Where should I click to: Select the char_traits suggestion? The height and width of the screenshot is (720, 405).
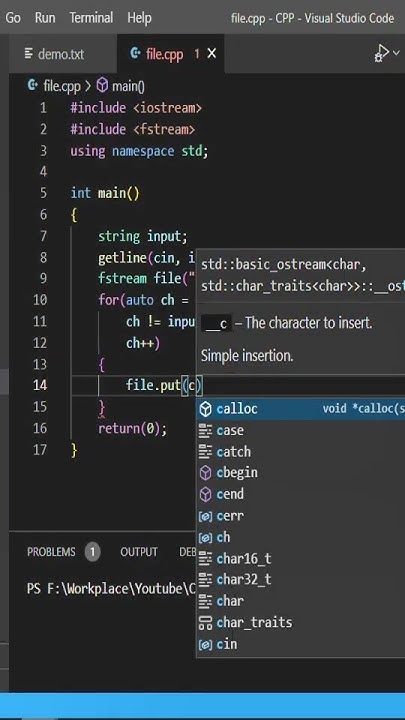pos(301,623)
